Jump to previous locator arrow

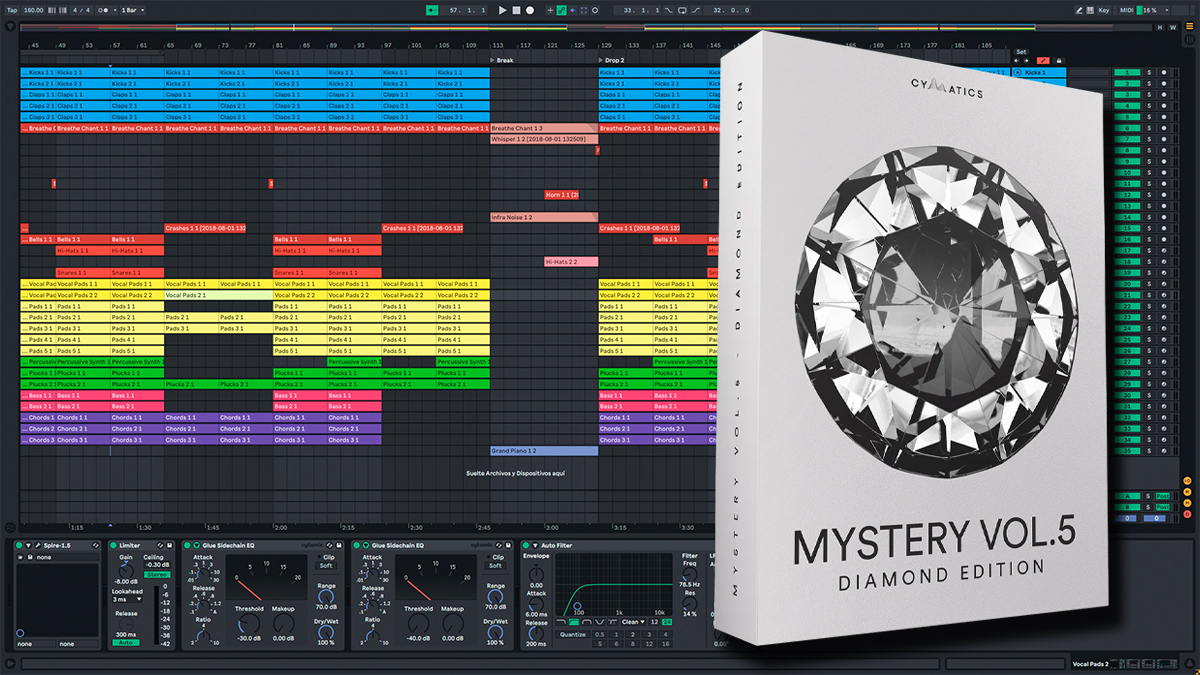point(1016,61)
